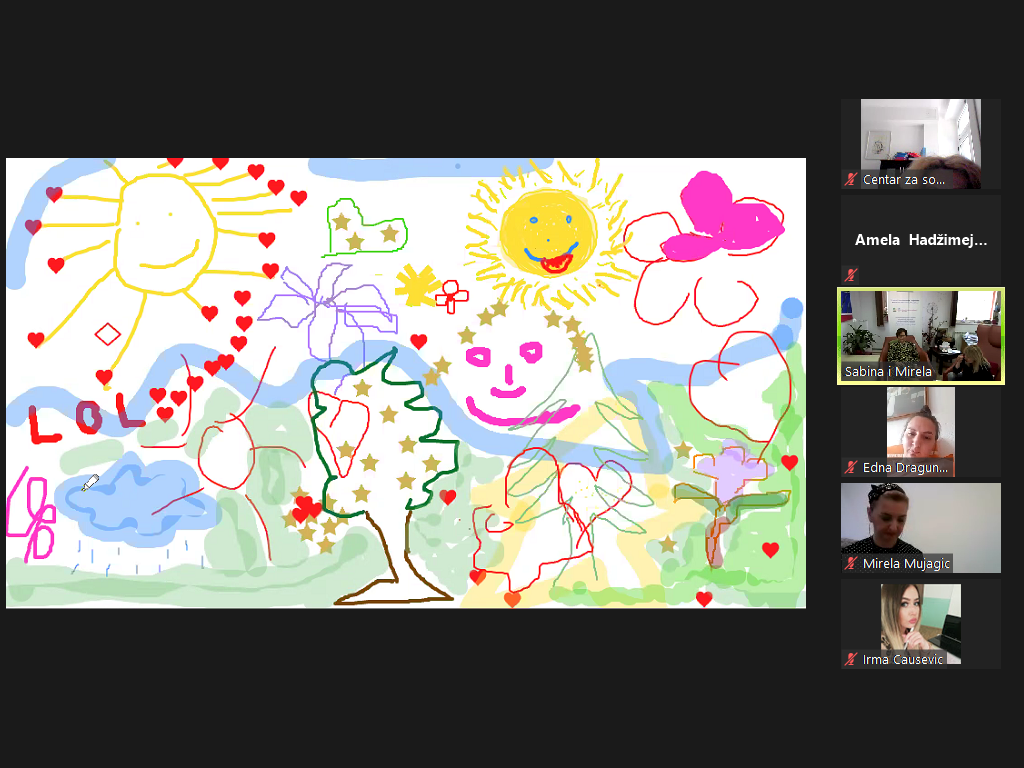1024x768 pixels.
Task: Click the Amela Hadžimej name tile
Action: [920, 240]
